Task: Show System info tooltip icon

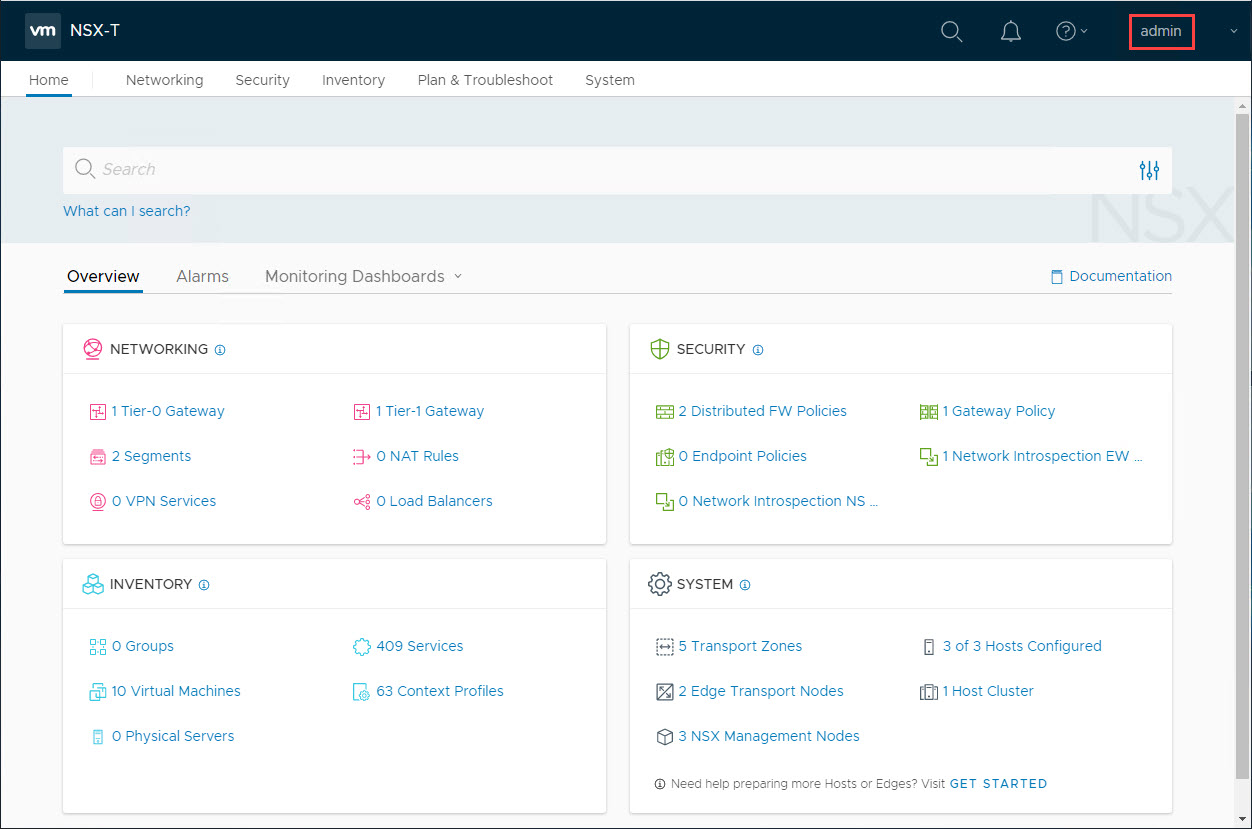Action: 744,585
